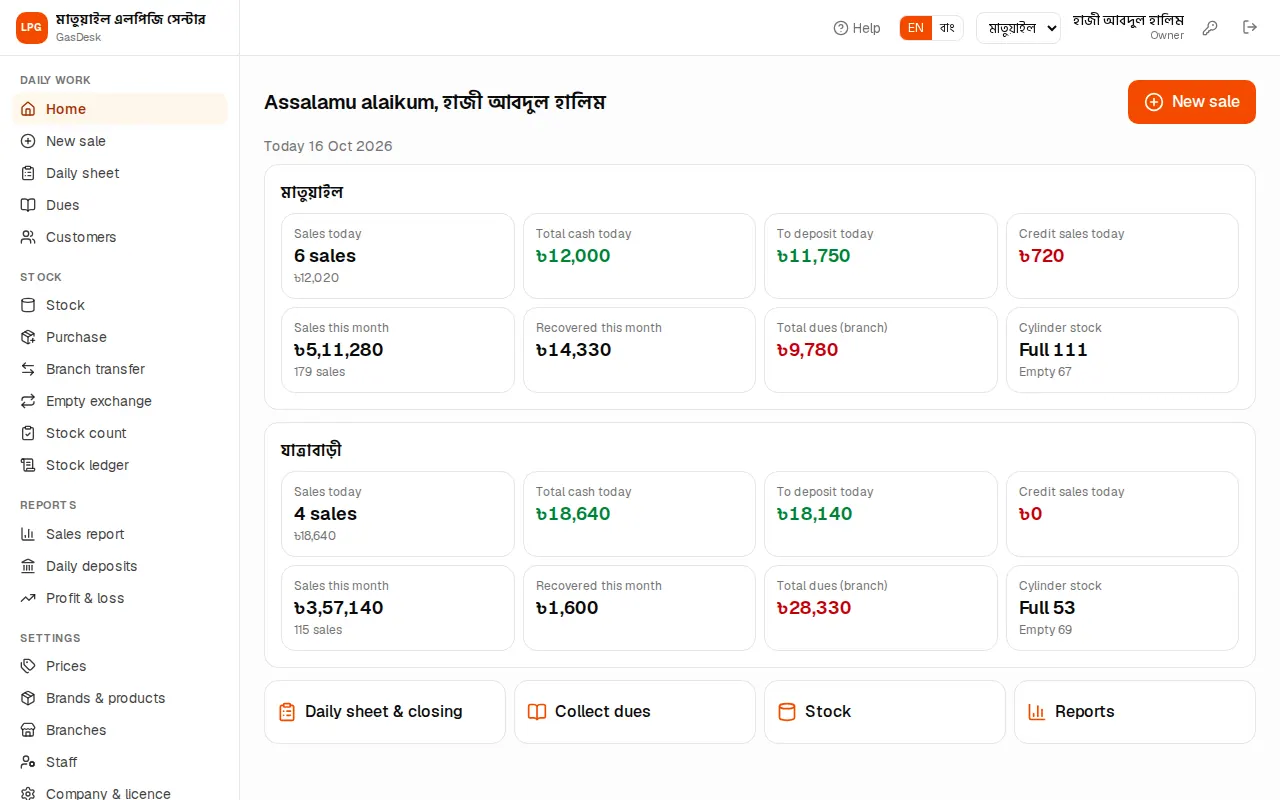Screen dimensions: 1280x800
Task: Click the Full 53 cylinder stock value
Action: click(1047, 608)
